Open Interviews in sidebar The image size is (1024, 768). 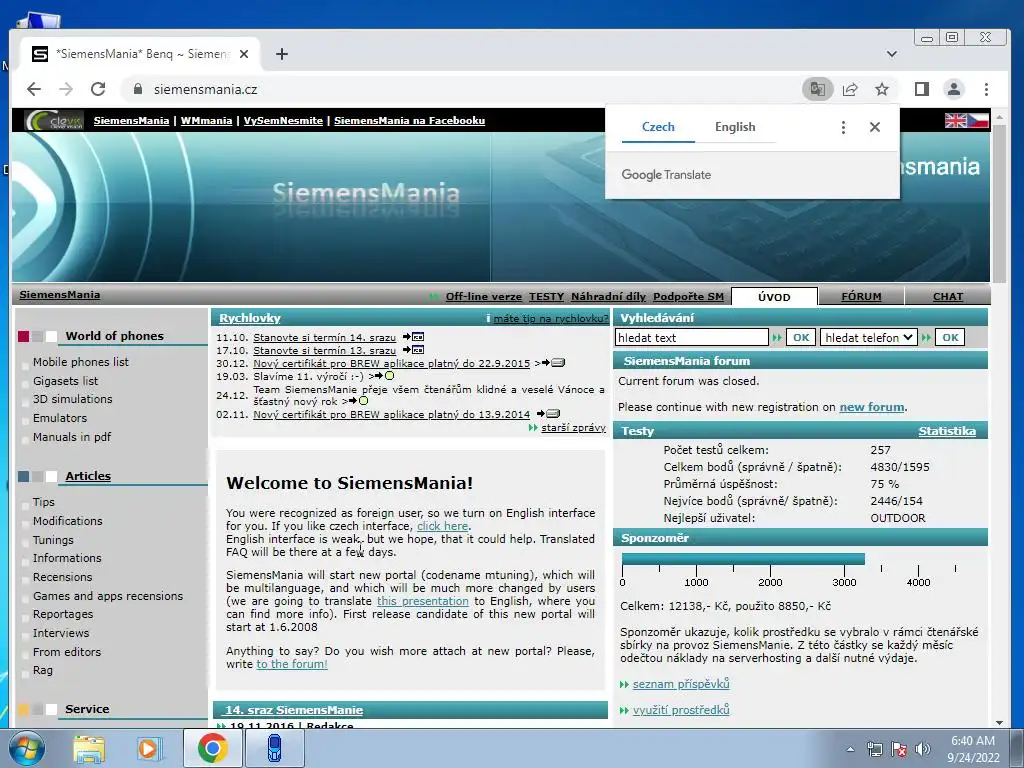(x=61, y=633)
